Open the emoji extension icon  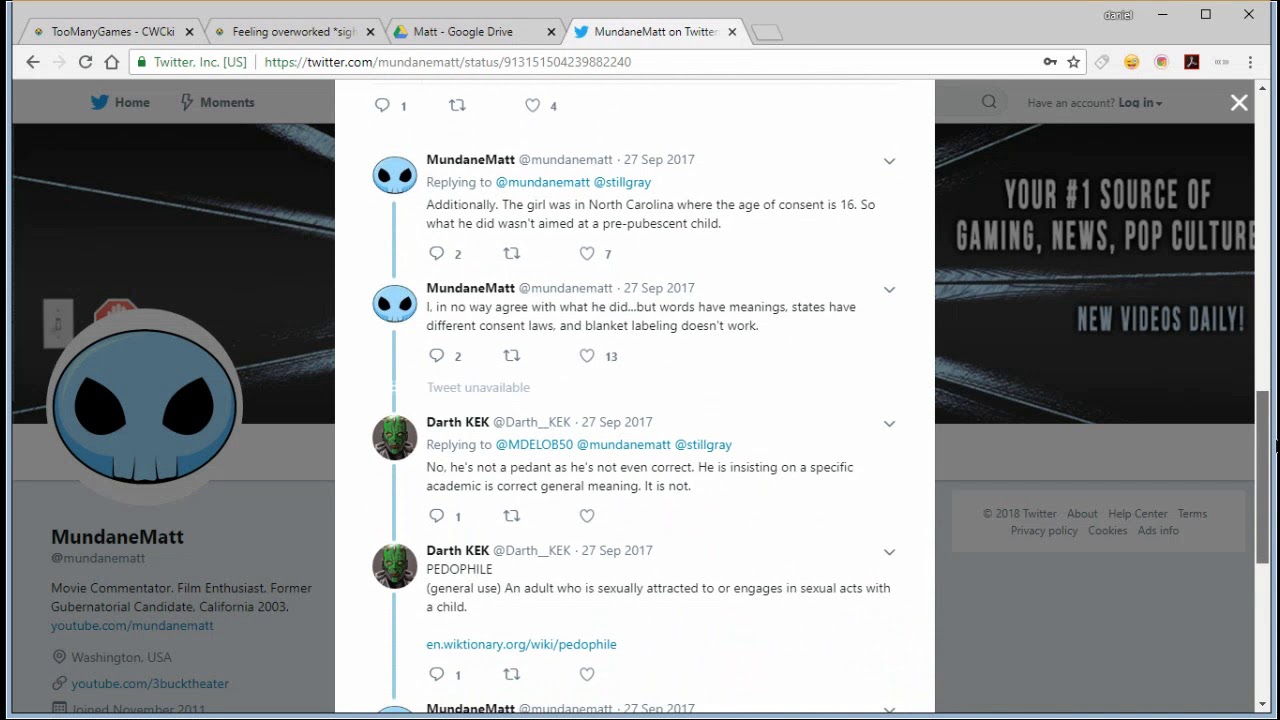[x=1131, y=62]
